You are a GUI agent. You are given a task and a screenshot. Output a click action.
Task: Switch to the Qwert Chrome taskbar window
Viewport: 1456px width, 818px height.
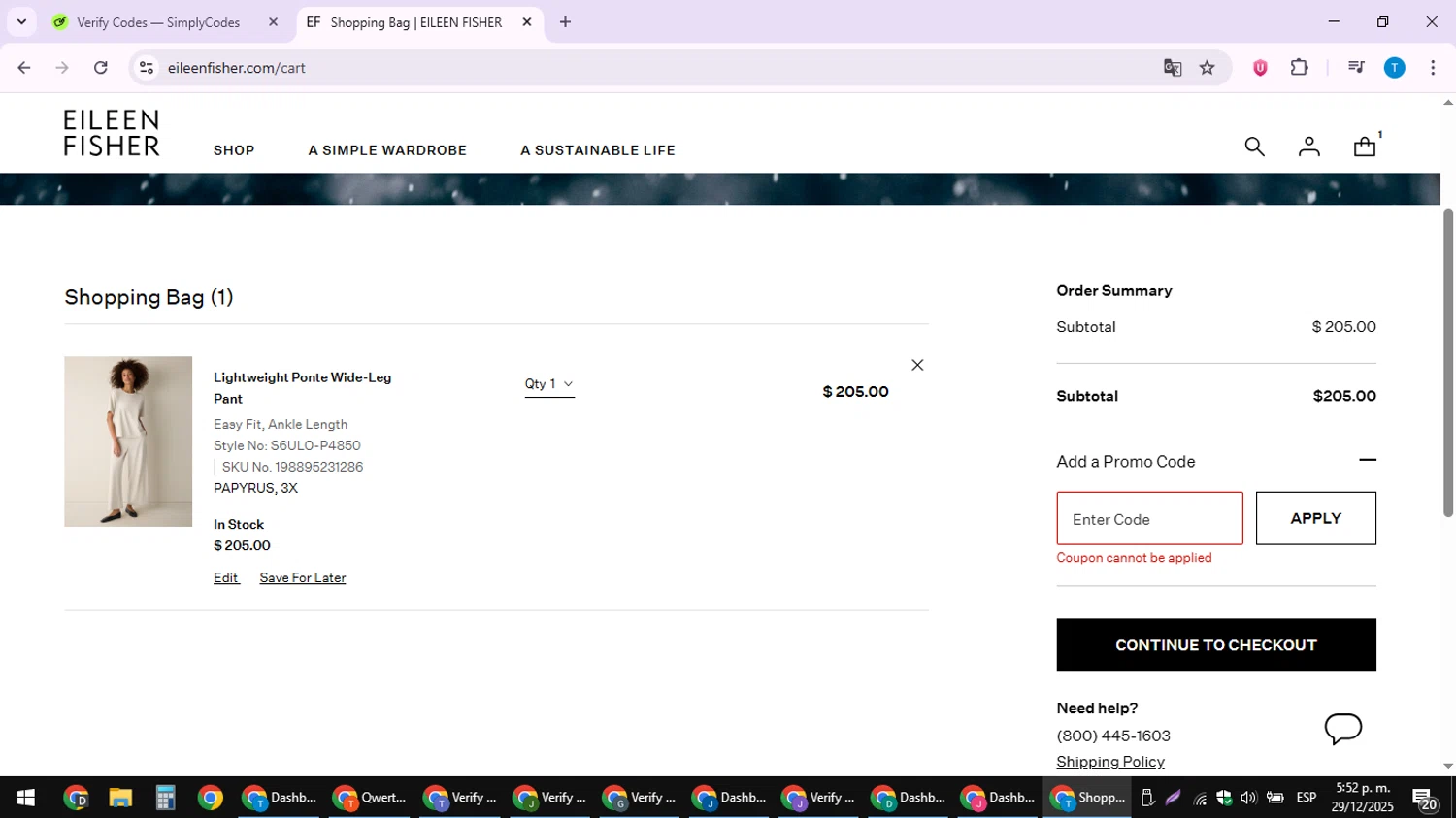(x=369, y=798)
